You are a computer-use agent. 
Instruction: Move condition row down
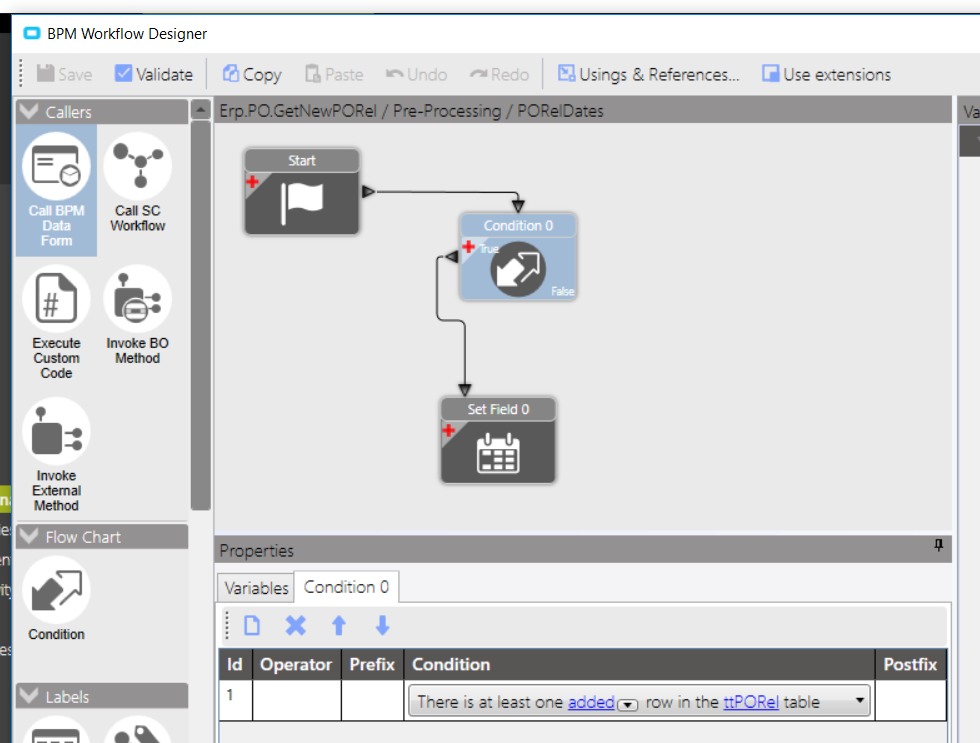pos(382,626)
